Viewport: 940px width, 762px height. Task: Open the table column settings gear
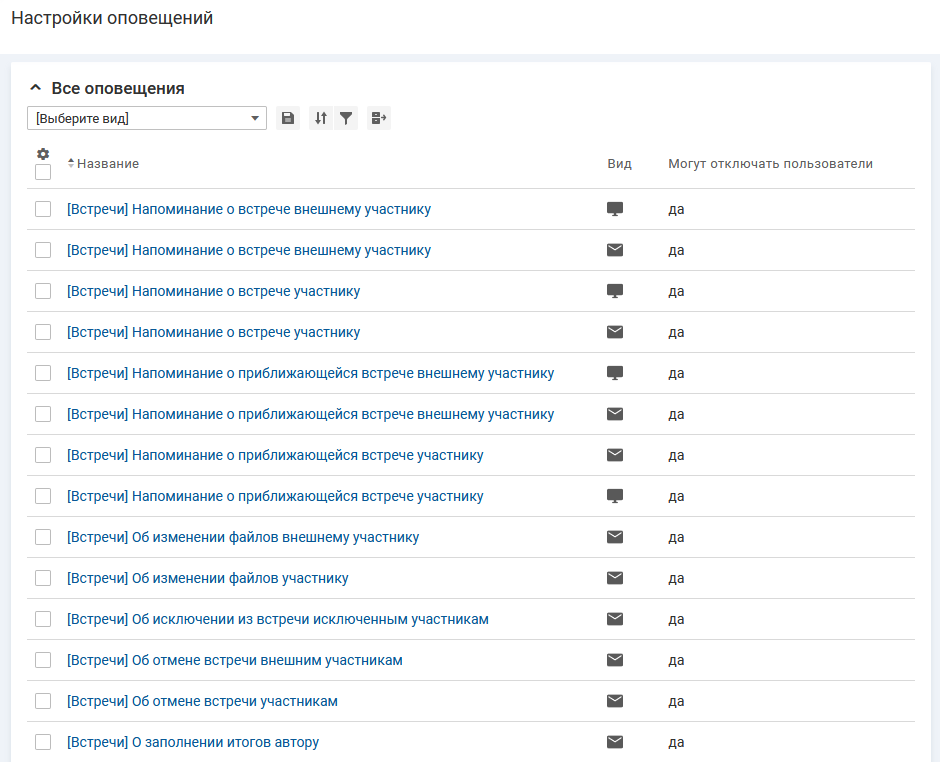(43, 154)
